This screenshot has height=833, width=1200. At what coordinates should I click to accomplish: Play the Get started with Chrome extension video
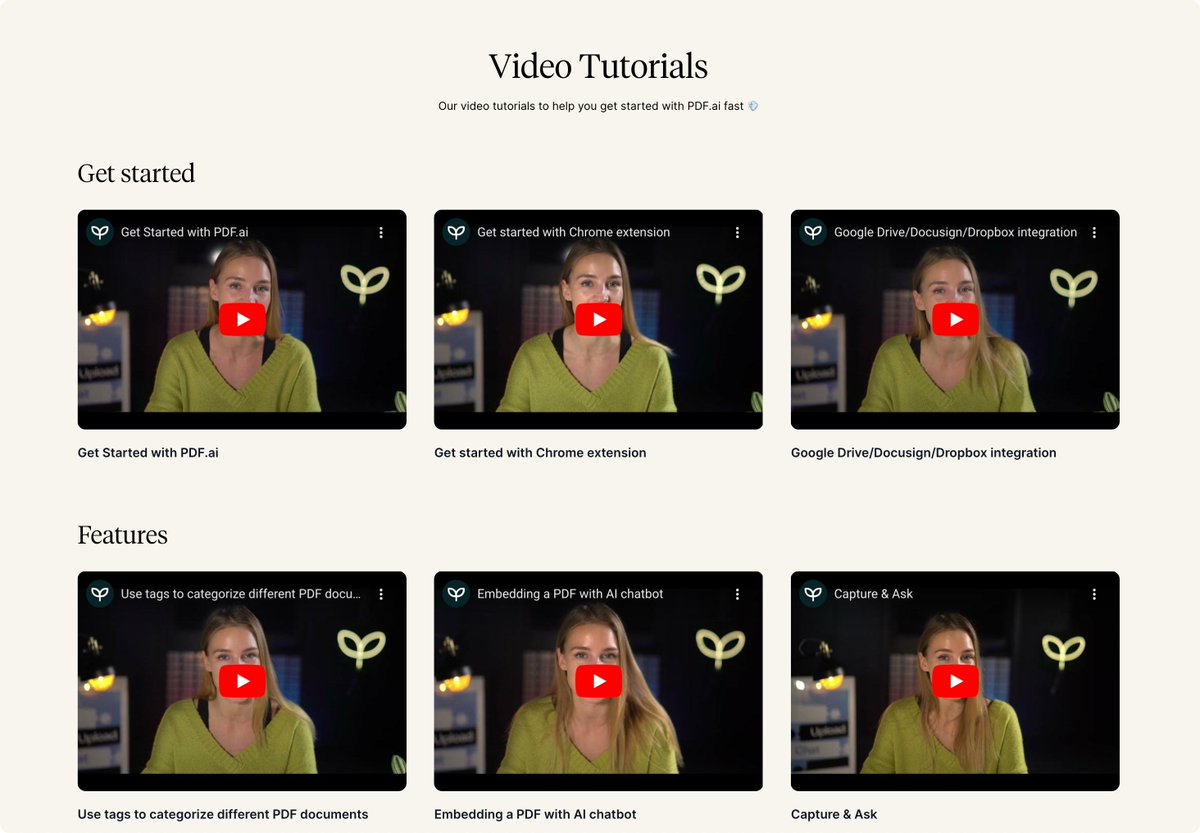tap(598, 319)
